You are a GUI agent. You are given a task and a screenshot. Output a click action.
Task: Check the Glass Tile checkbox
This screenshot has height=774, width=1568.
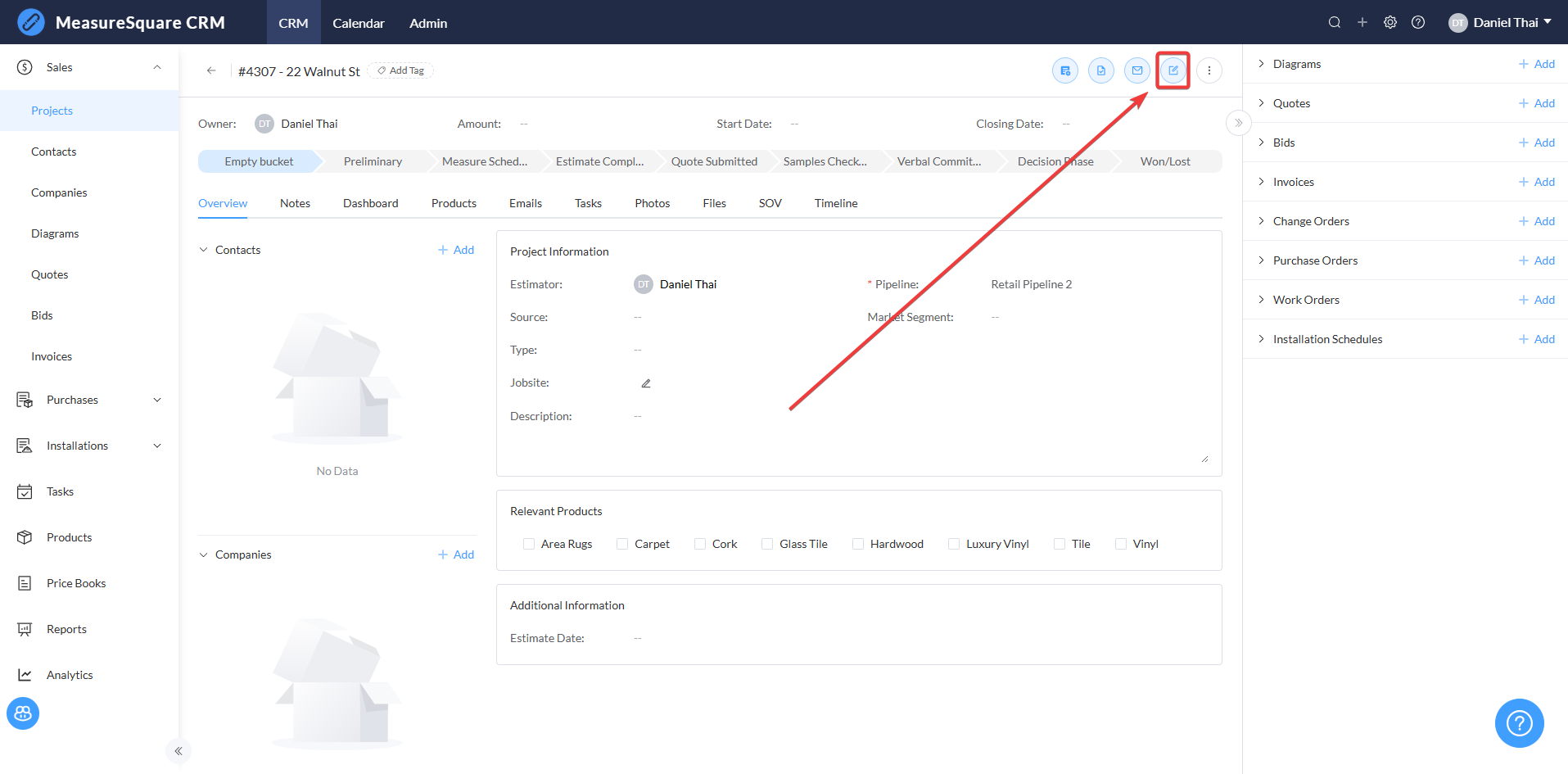(x=767, y=544)
